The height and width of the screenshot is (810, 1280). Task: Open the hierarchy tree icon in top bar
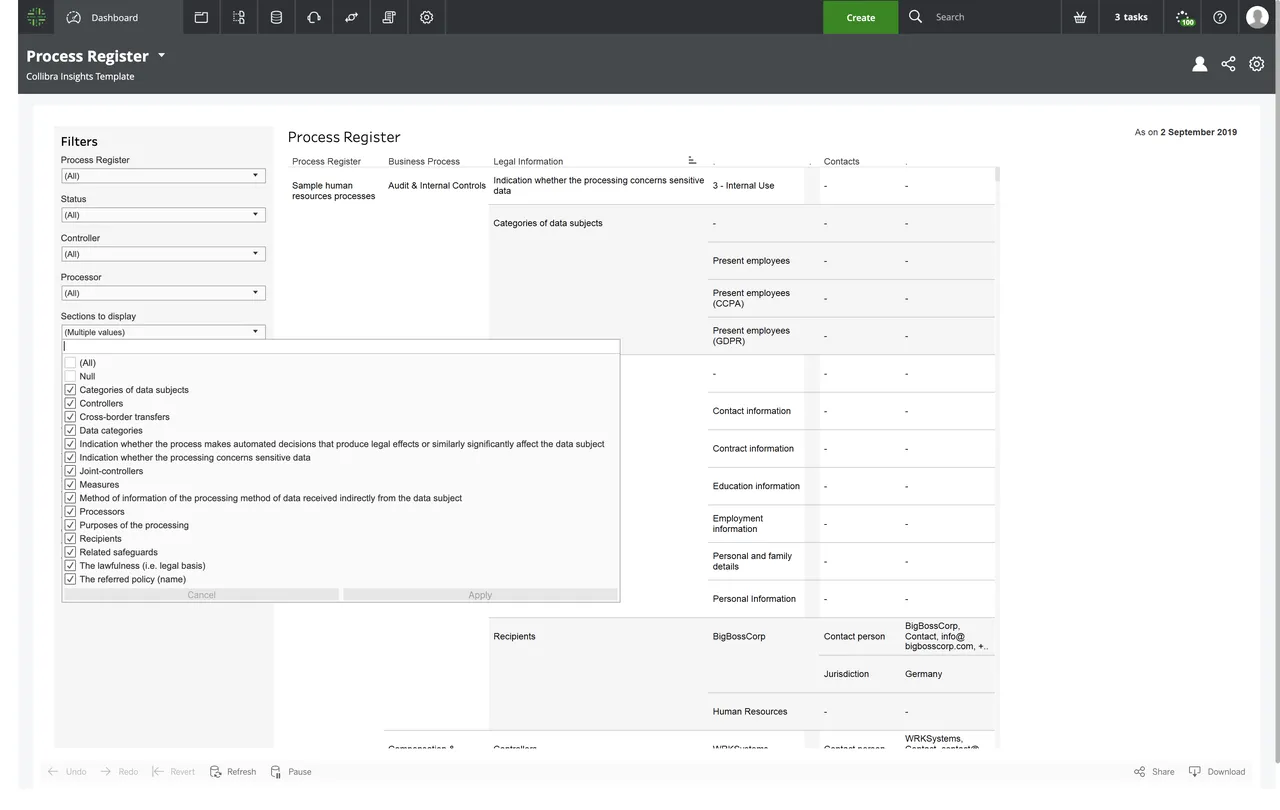pos(238,17)
